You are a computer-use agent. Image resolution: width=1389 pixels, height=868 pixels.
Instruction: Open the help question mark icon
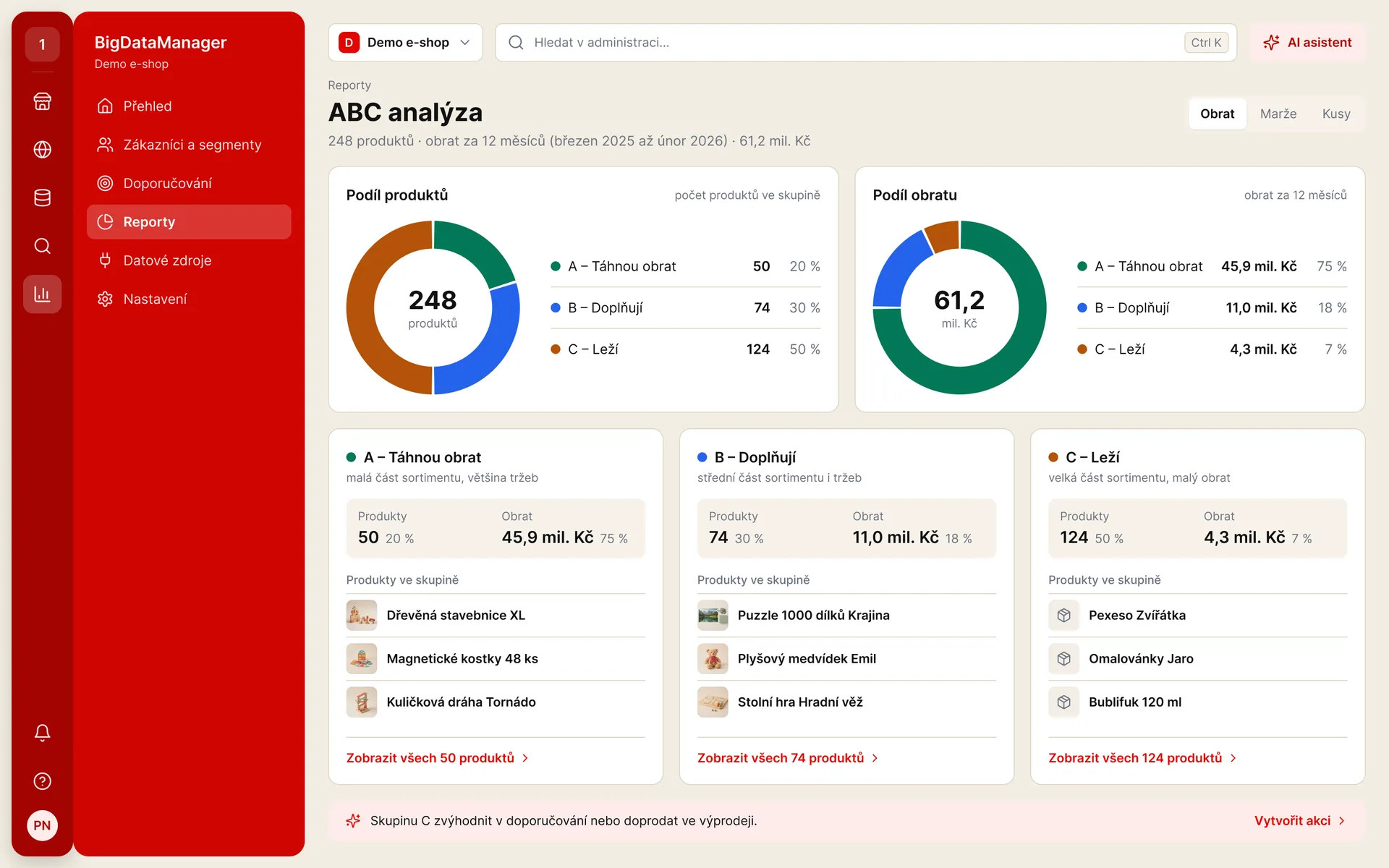(x=42, y=781)
